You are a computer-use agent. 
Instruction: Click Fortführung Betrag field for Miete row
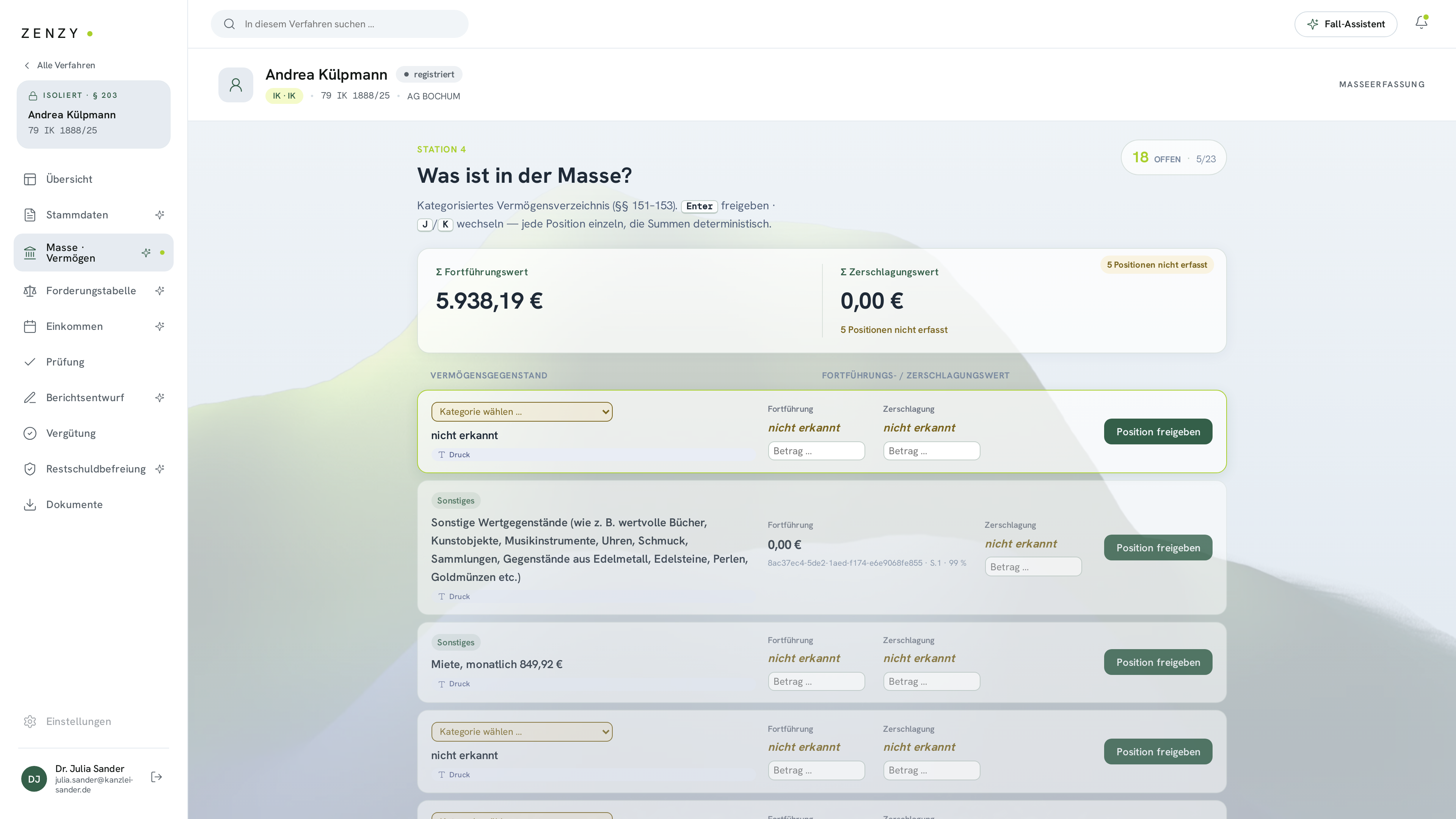click(816, 681)
